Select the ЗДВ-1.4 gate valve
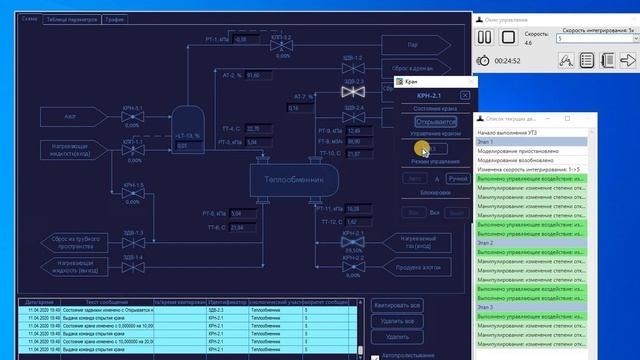The width and height of the screenshot is (640, 360). coord(133,268)
